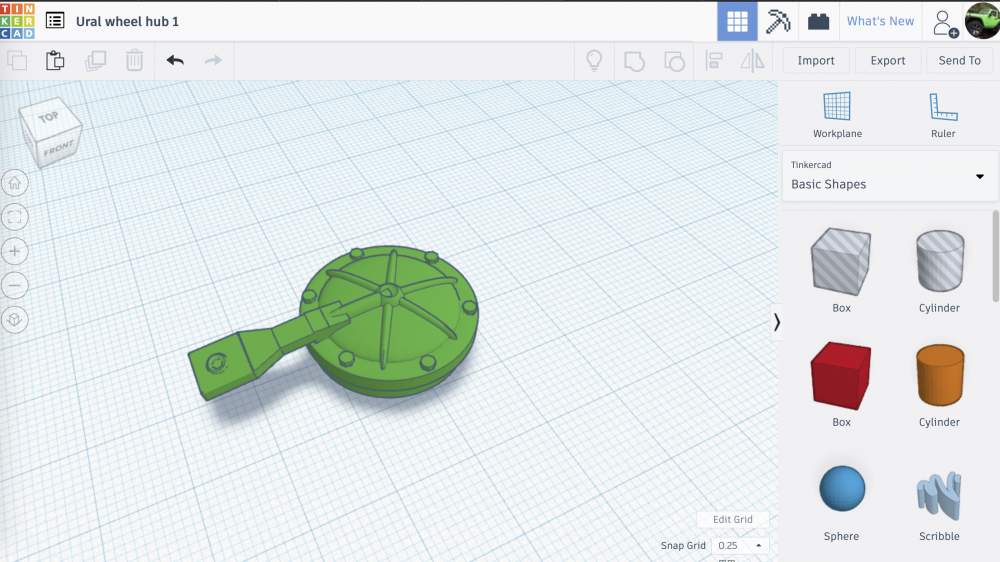
Task: Select the Ruler tool
Action: coord(943,115)
